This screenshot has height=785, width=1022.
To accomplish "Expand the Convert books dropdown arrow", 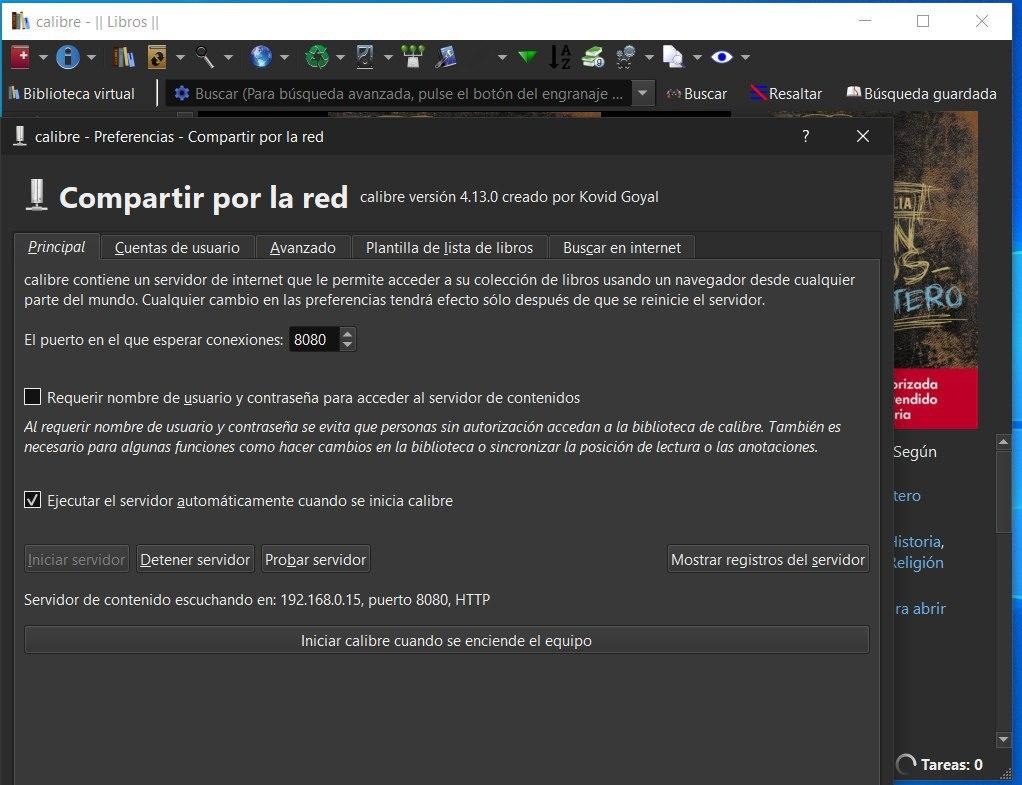I will (x=181, y=57).
